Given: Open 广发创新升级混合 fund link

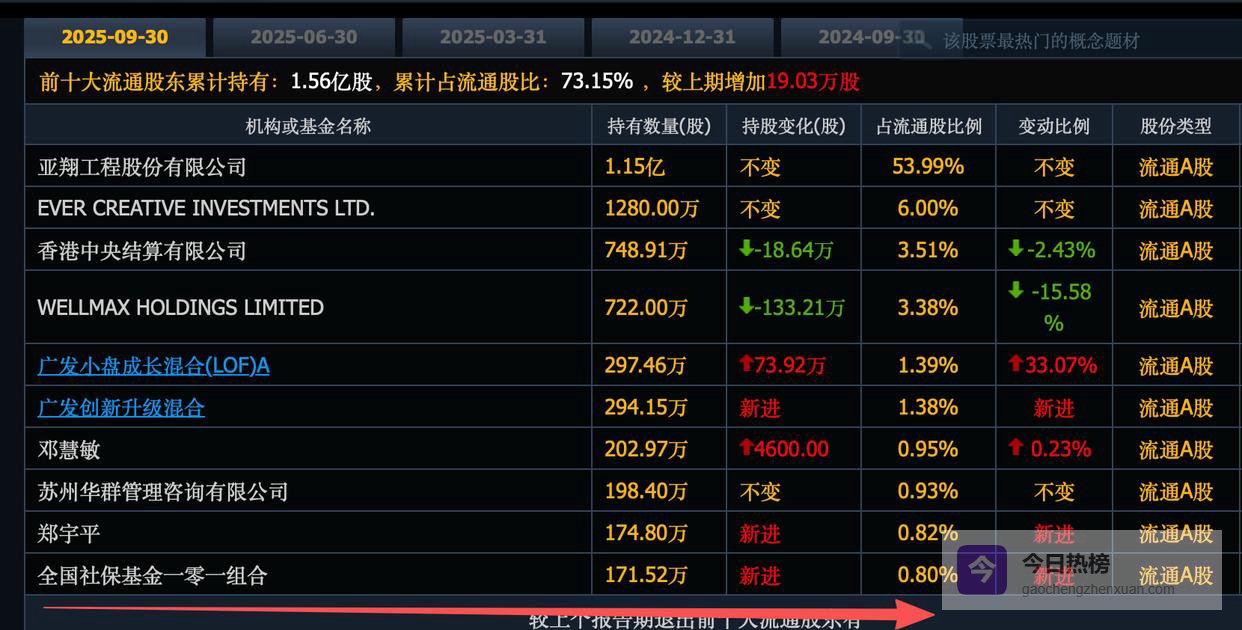Looking at the screenshot, I should tap(121, 408).
